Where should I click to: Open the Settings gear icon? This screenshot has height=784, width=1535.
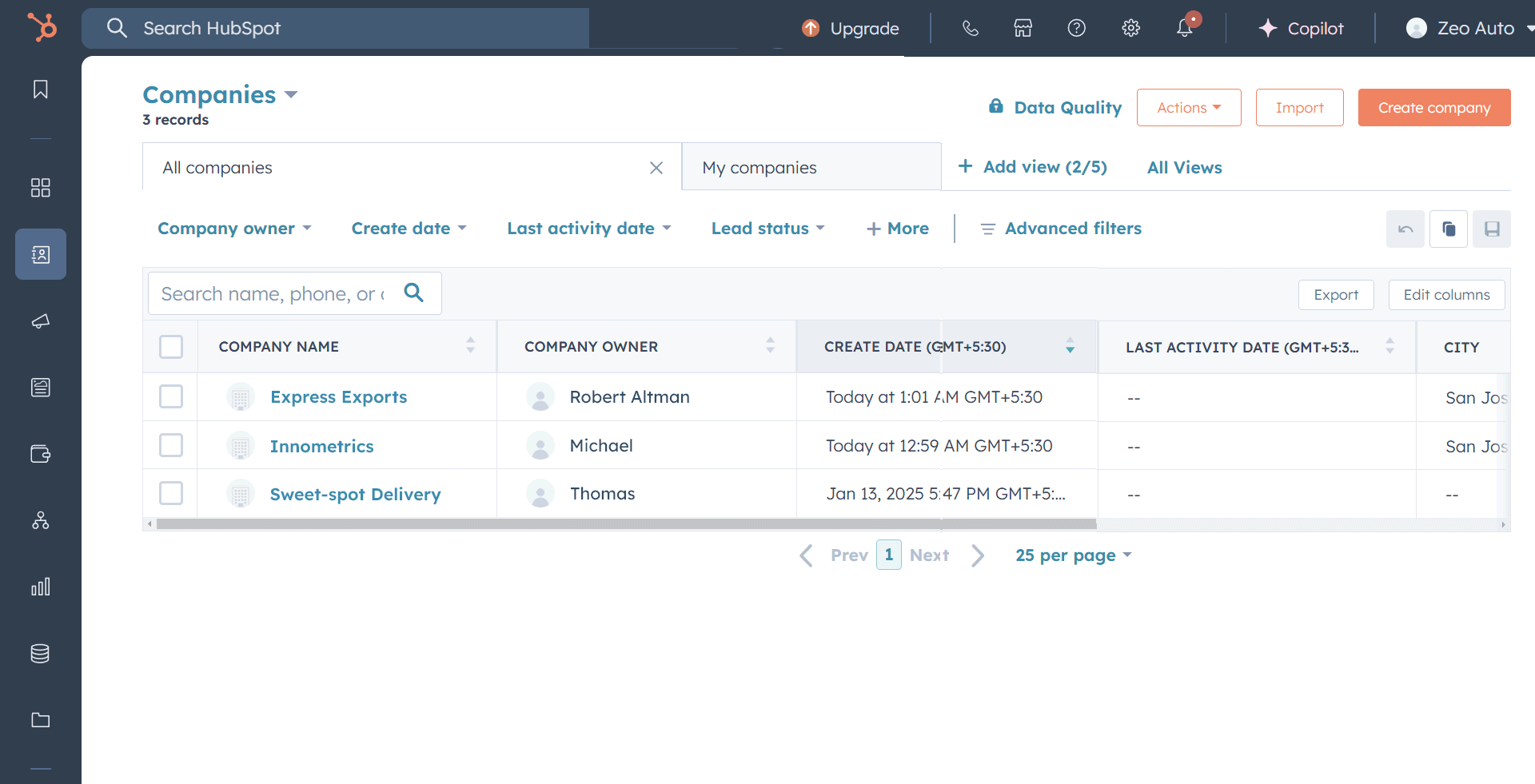1130,28
